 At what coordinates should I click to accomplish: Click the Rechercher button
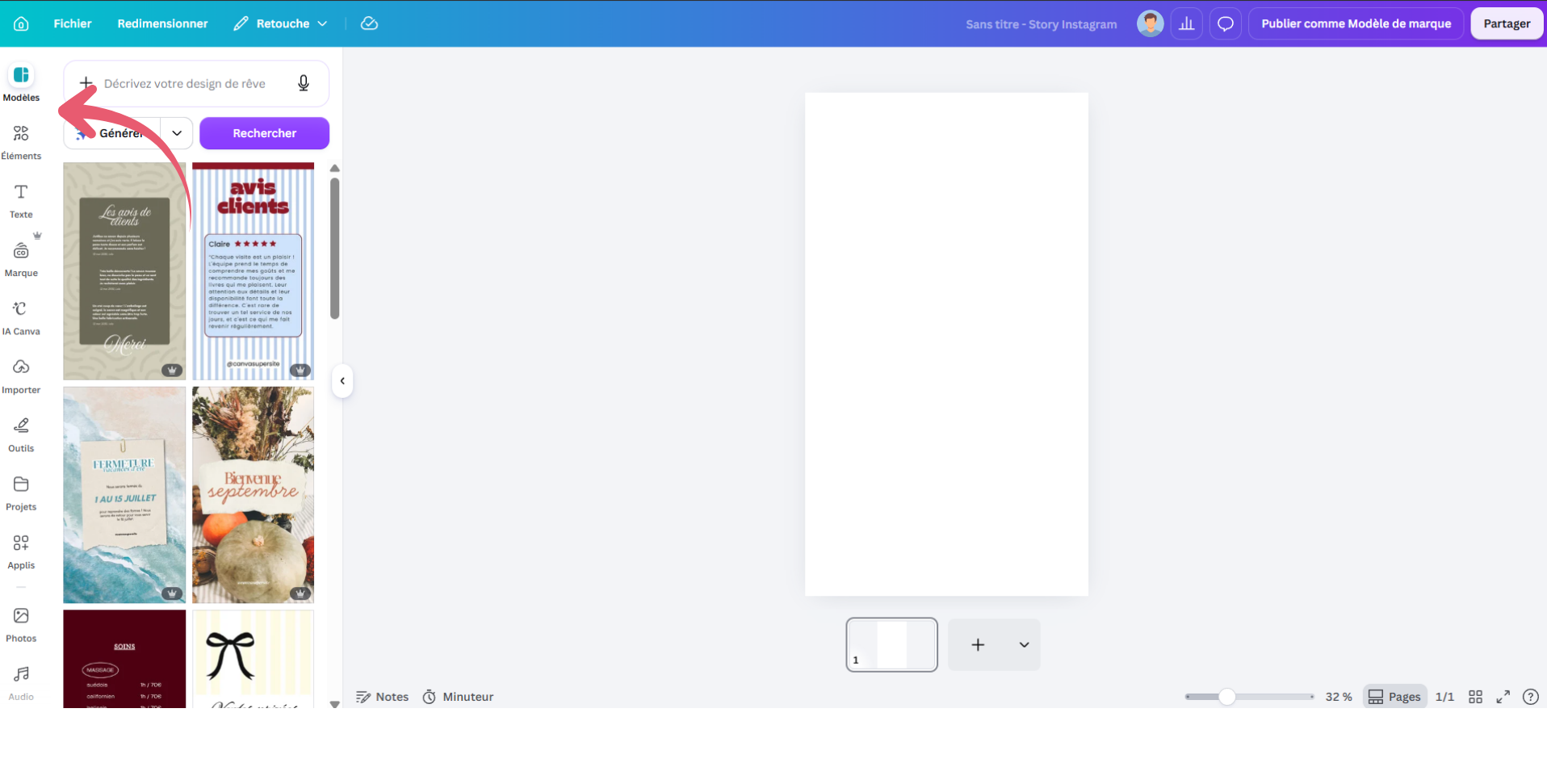click(x=264, y=133)
